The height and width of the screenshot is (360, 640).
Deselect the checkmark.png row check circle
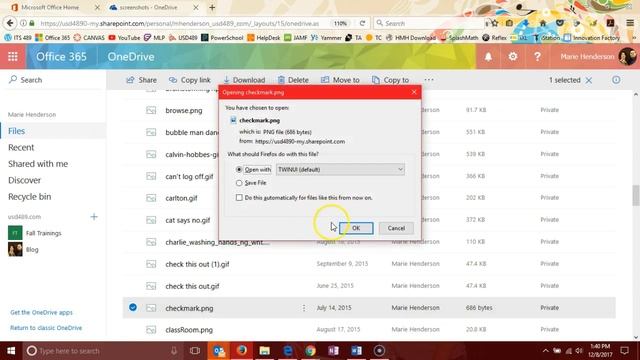(x=133, y=307)
